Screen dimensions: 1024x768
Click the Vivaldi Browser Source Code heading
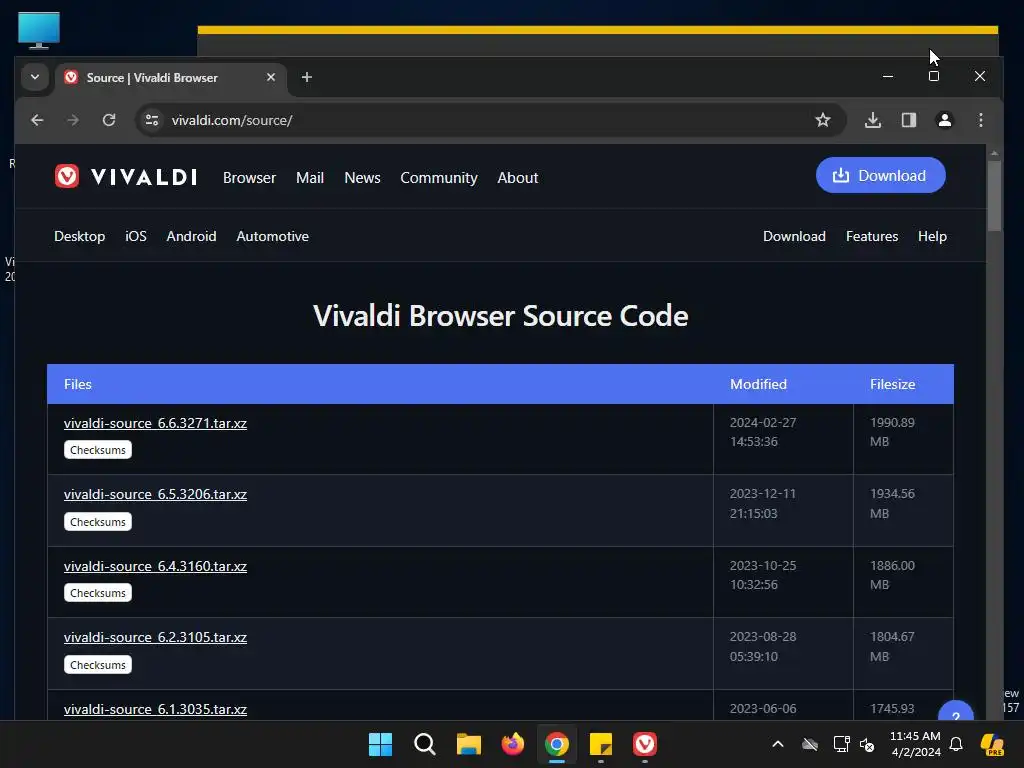click(500, 316)
